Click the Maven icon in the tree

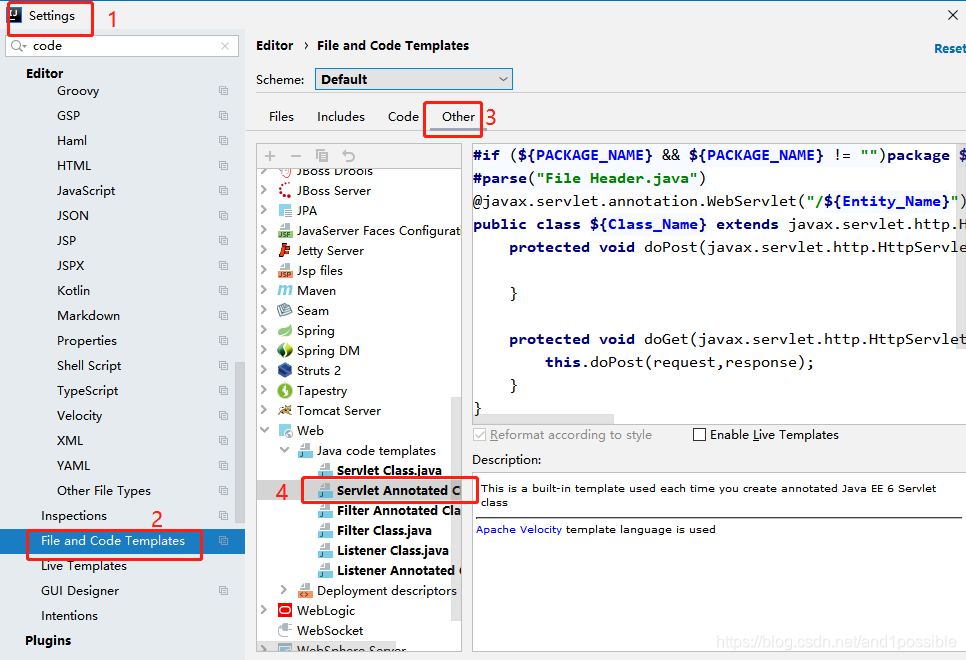[285, 290]
